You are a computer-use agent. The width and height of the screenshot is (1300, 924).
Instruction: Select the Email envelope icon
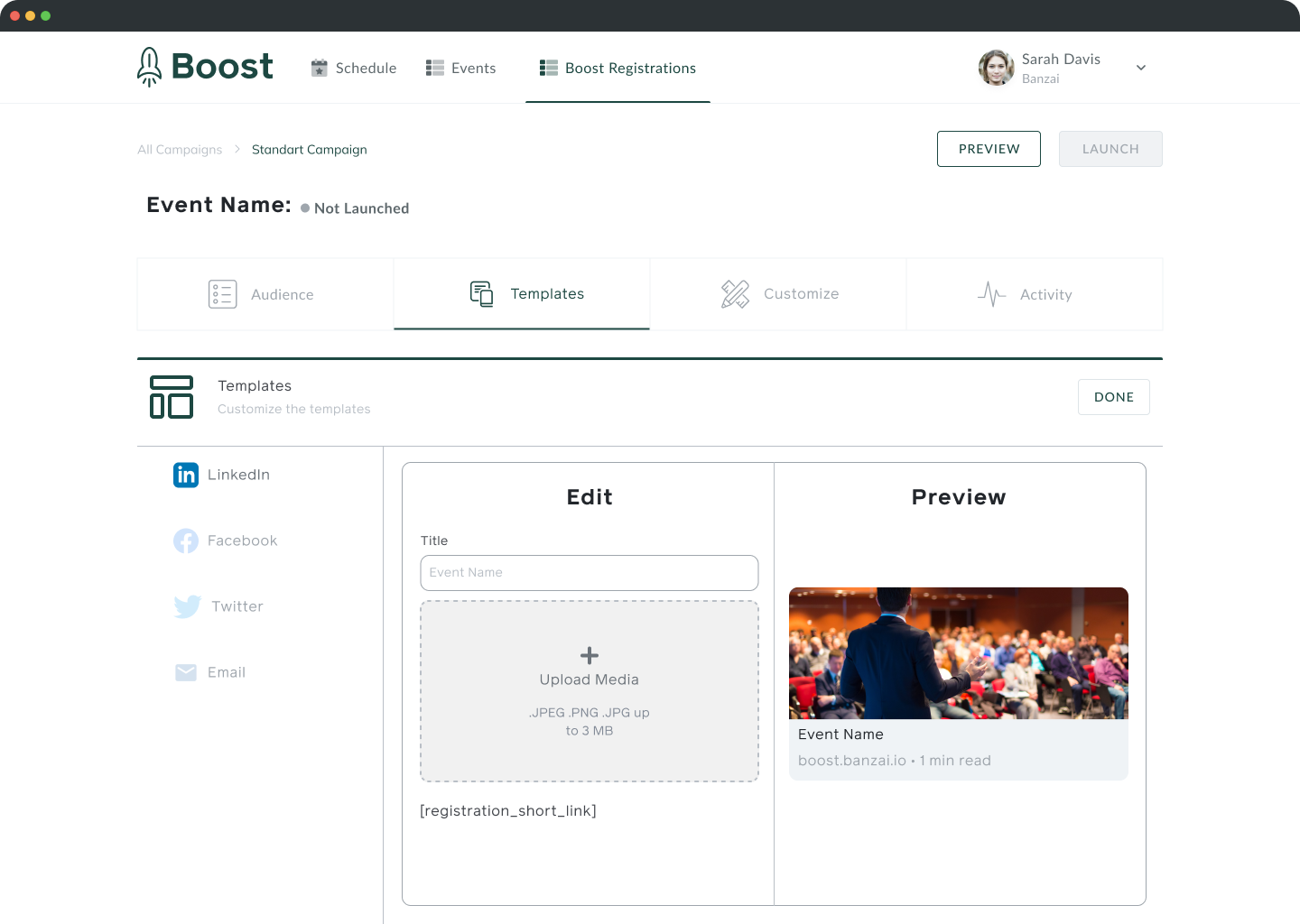pos(186,672)
